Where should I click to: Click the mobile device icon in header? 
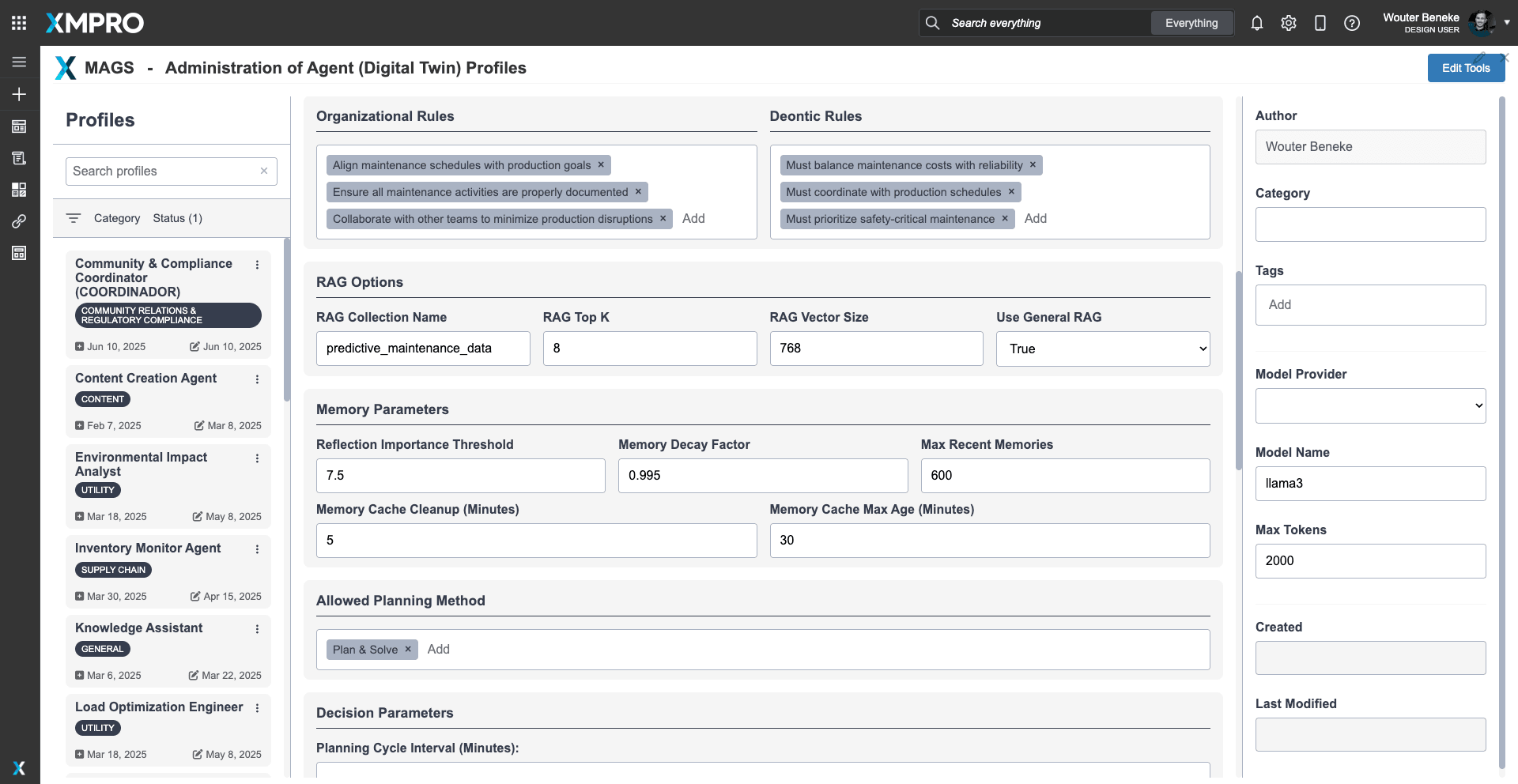click(x=1320, y=23)
